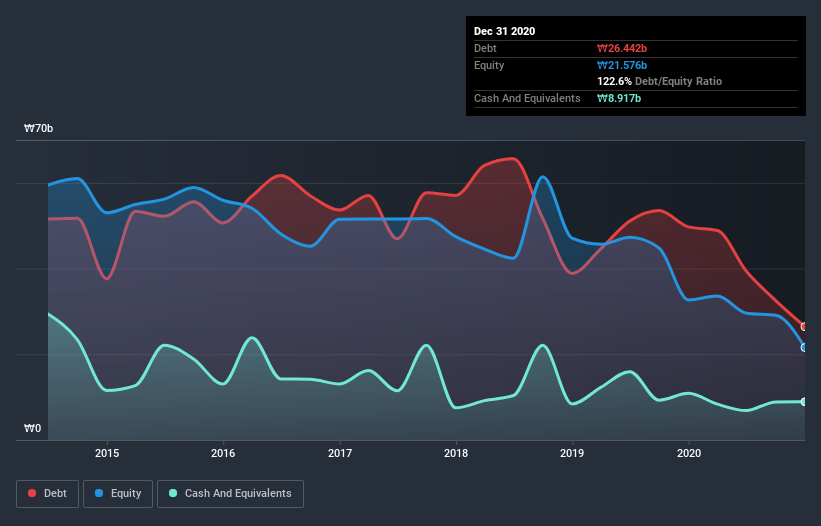Screen dimensions: 821x526
Task: Toggle the Debt series legend button
Action: point(47,494)
